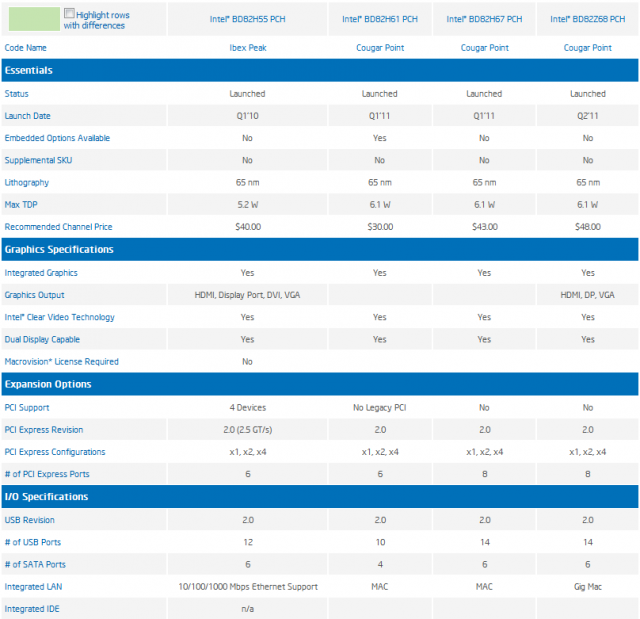Click the PCI Express Revision label
Screen dimensions: 640x619
click(x=44, y=430)
